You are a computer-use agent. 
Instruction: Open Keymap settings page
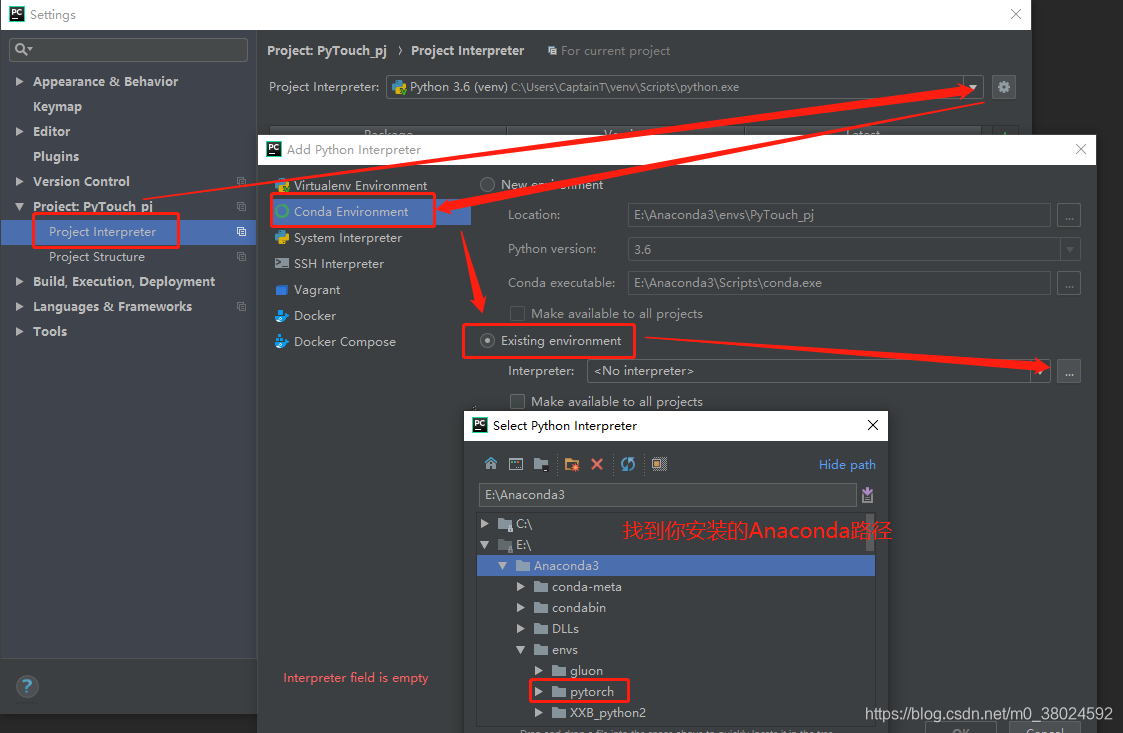[x=57, y=107]
